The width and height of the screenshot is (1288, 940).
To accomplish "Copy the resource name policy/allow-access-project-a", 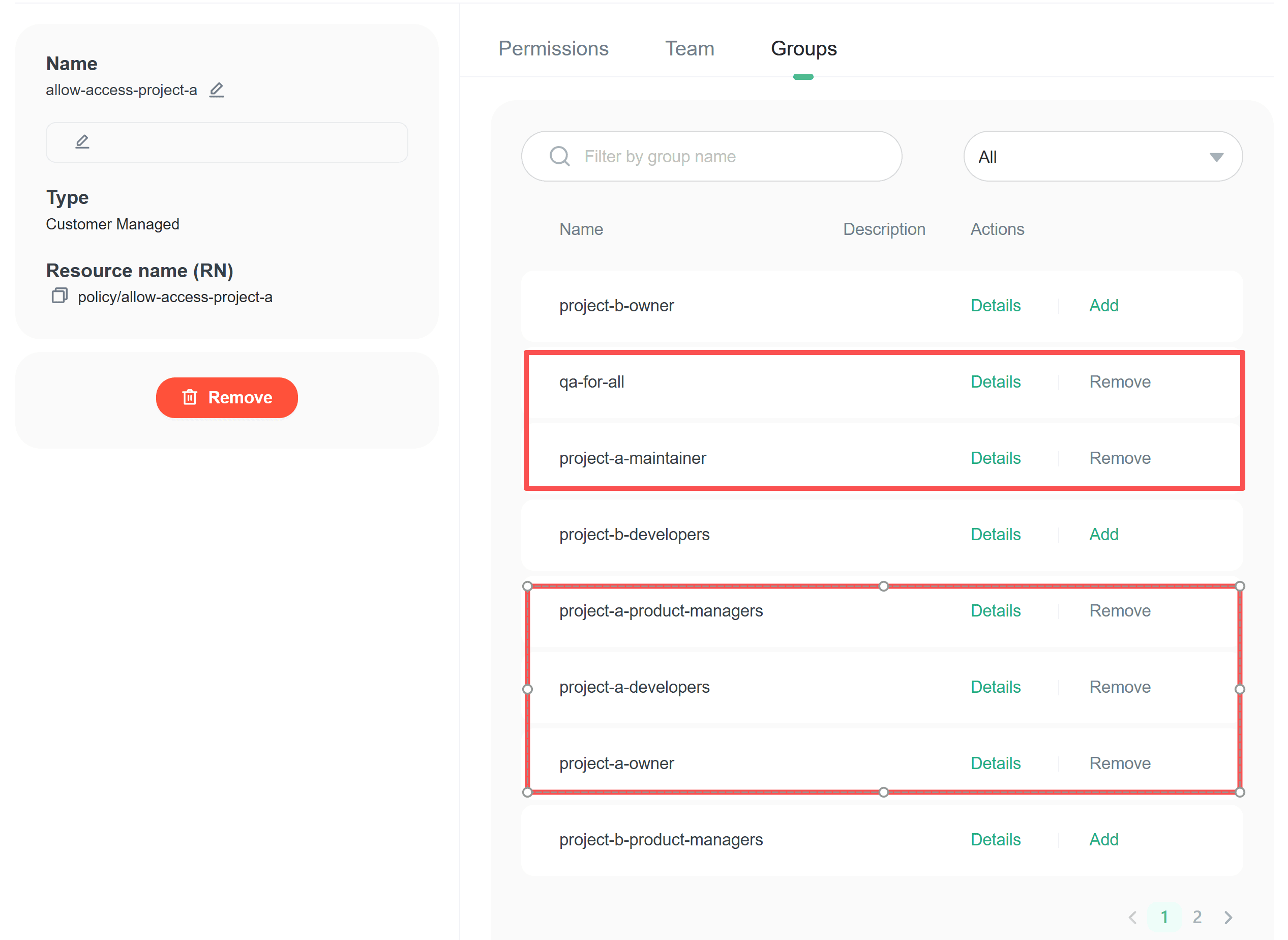I will pos(59,296).
